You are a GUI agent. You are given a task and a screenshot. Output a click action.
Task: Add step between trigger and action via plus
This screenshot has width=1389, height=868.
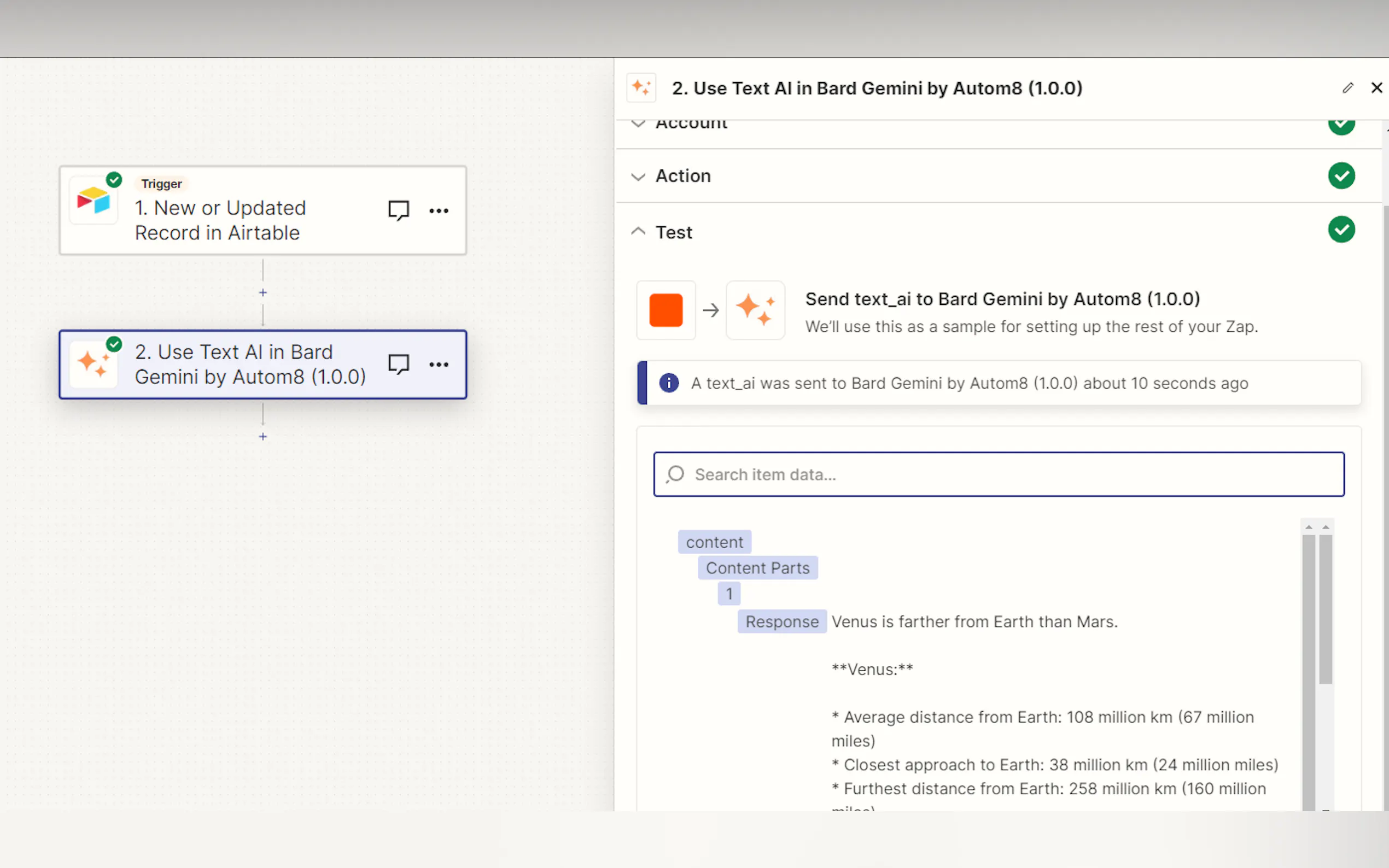[x=263, y=293]
